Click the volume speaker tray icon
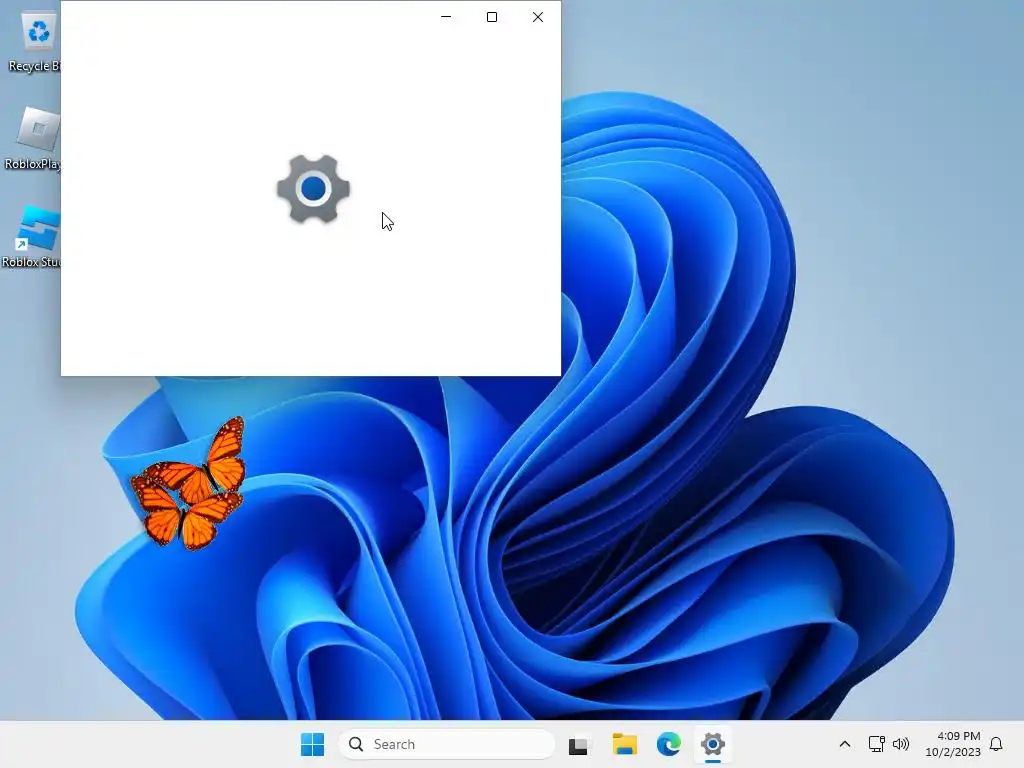The image size is (1024, 768). click(x=901, y=744)
